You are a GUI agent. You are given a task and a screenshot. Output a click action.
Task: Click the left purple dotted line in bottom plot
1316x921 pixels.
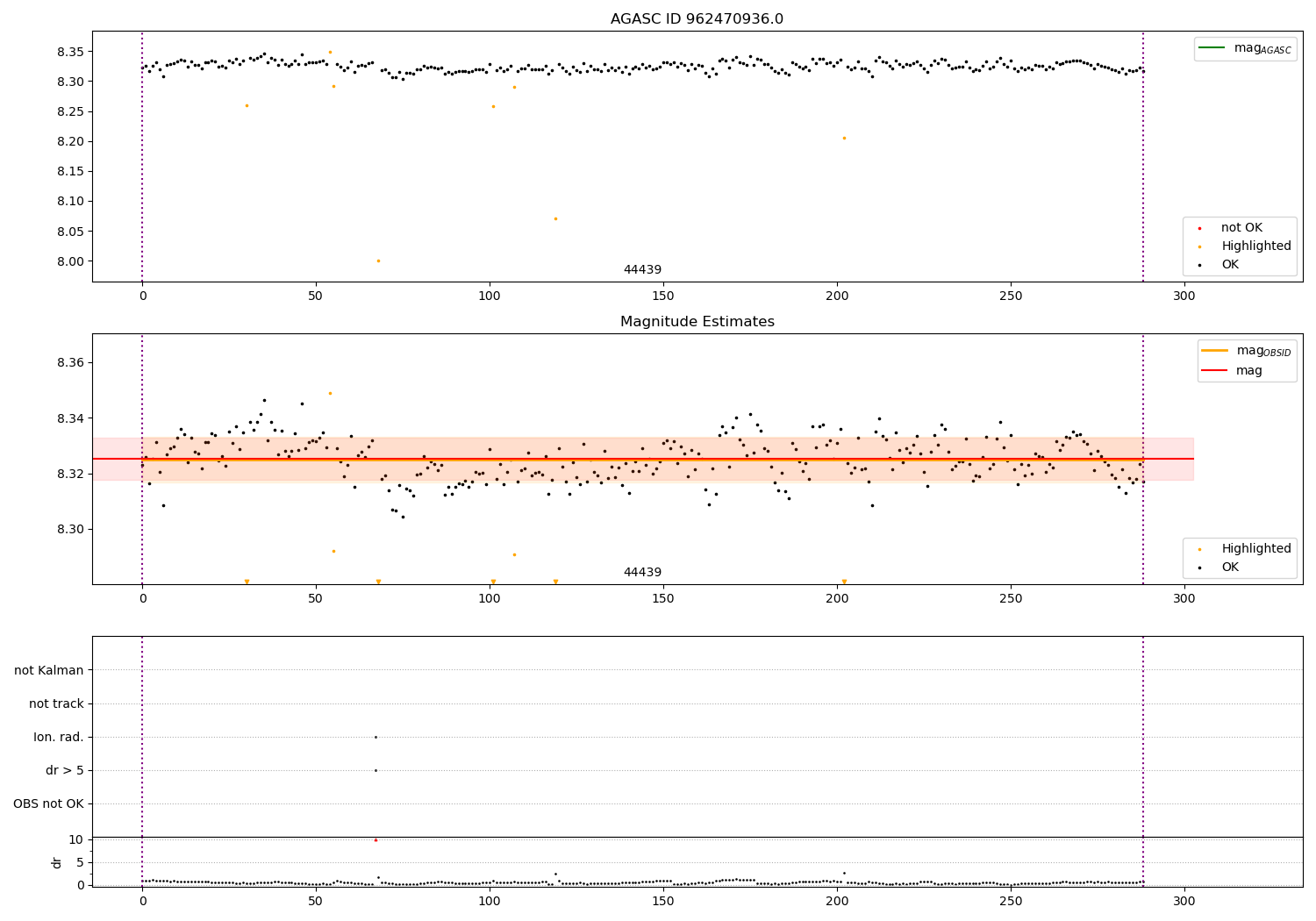click(x=142, y=760)
